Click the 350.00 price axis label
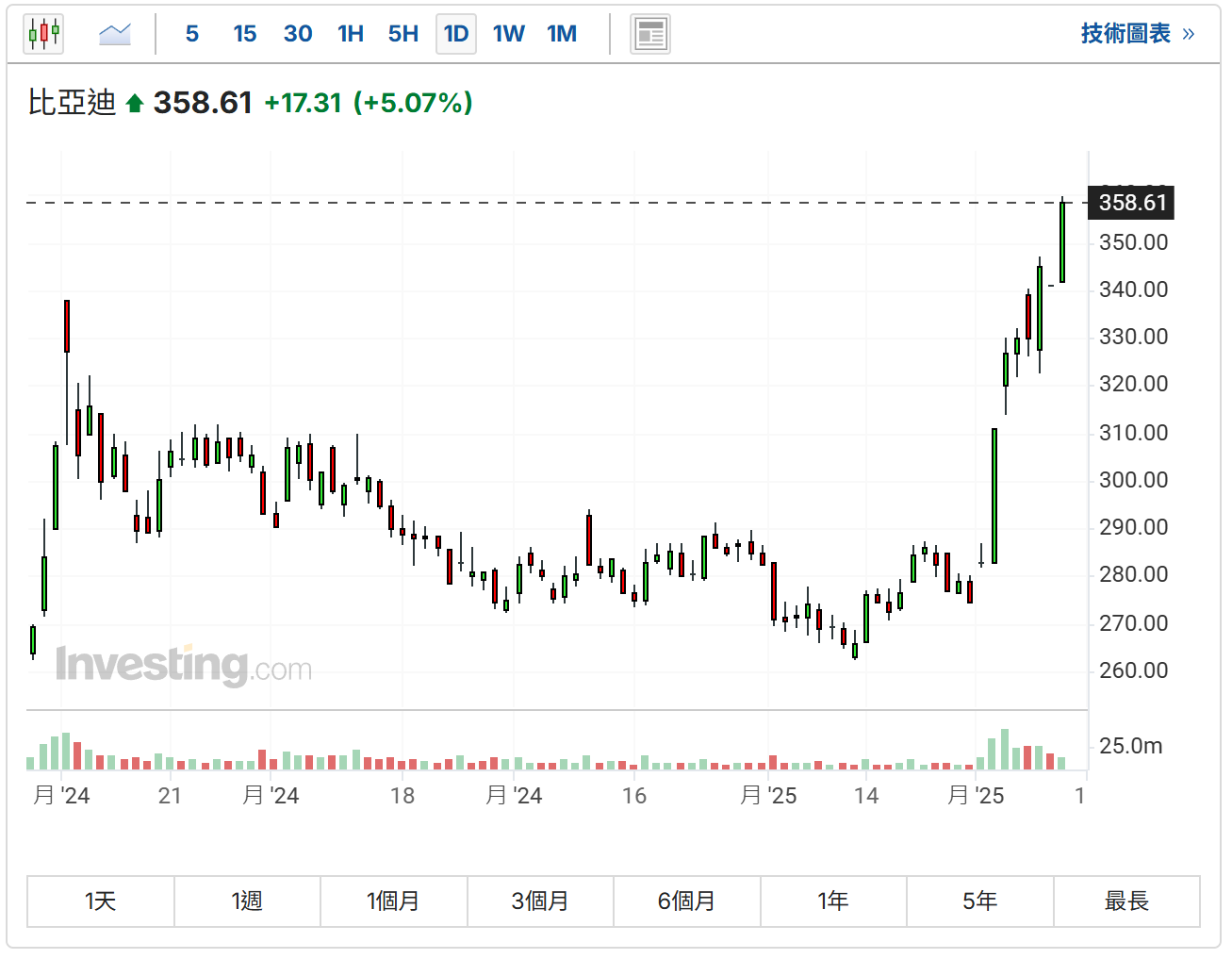1232x959 pixels. tap(1133, 242)
